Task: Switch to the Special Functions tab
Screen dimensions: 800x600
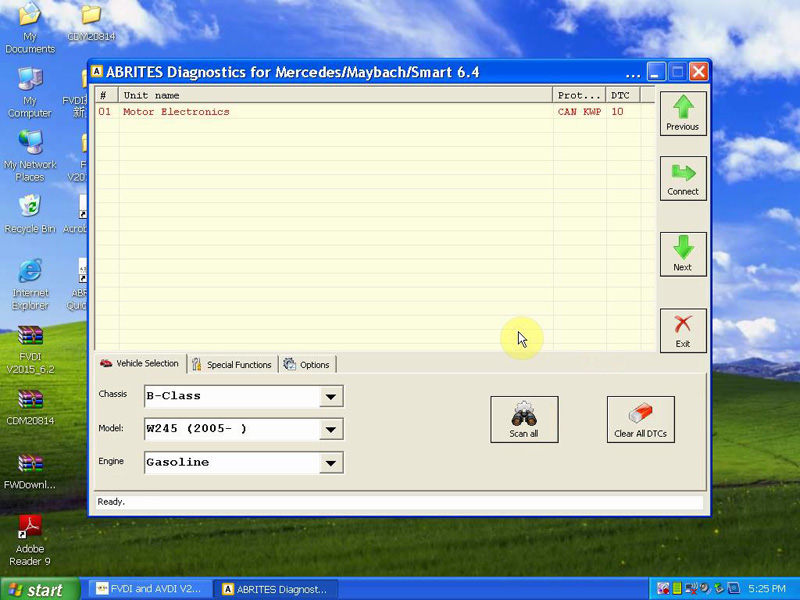Action: click(x=232, y=364)
